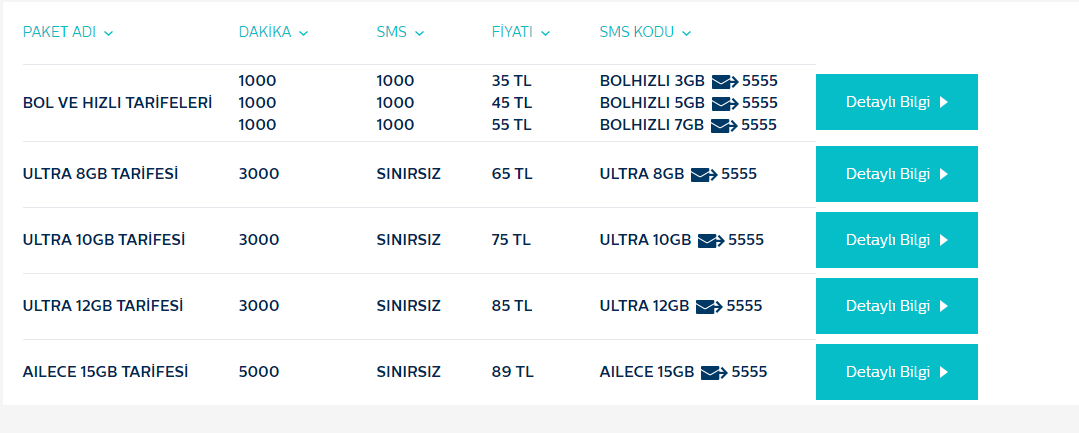Open Detaylı Bilgi for Ultra 8GB tarifesi
Screen dimensions: 1079x433
pyautogui.click(x=897, y=174)
